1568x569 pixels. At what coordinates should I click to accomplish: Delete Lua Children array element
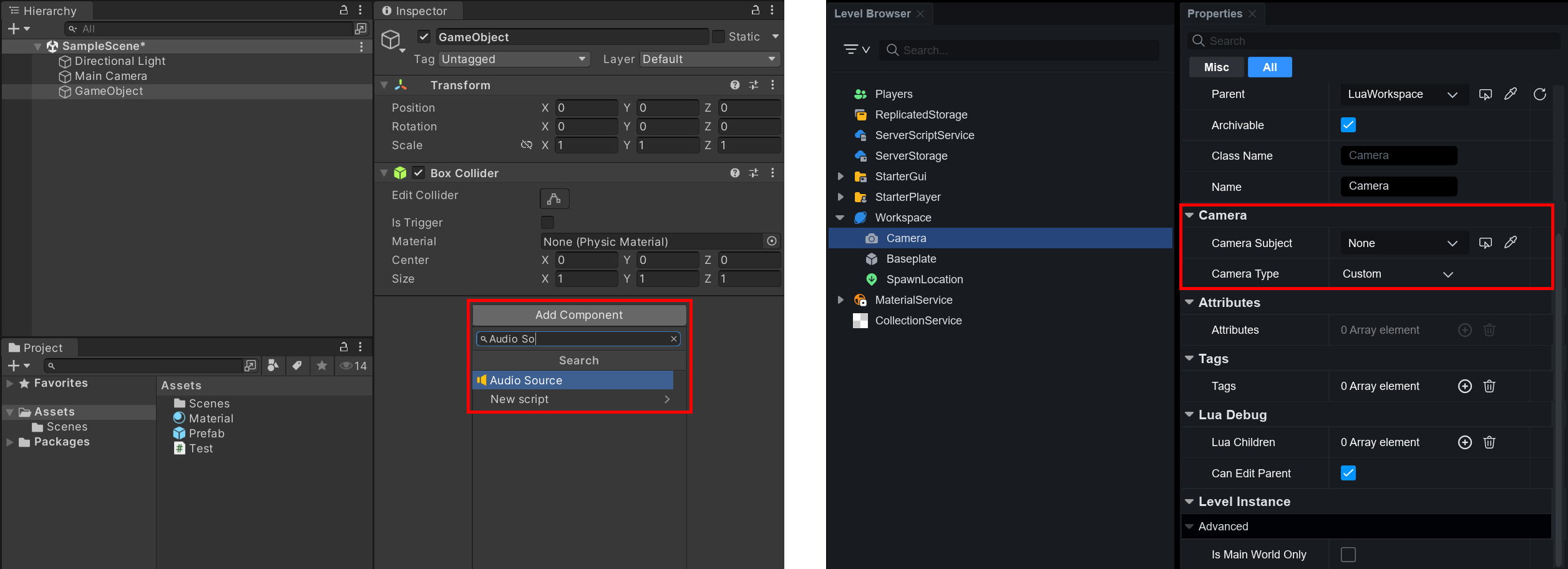1489,442
